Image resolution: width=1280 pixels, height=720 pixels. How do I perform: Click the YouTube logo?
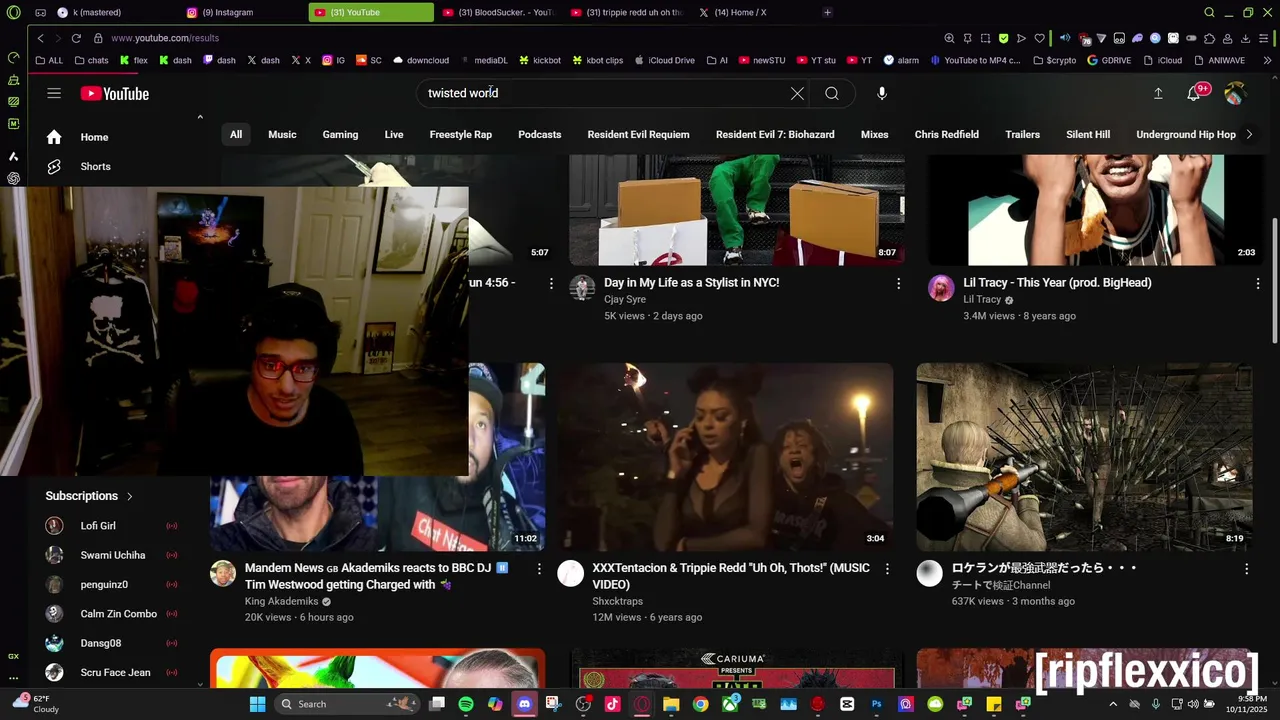(x=115, y=93)
